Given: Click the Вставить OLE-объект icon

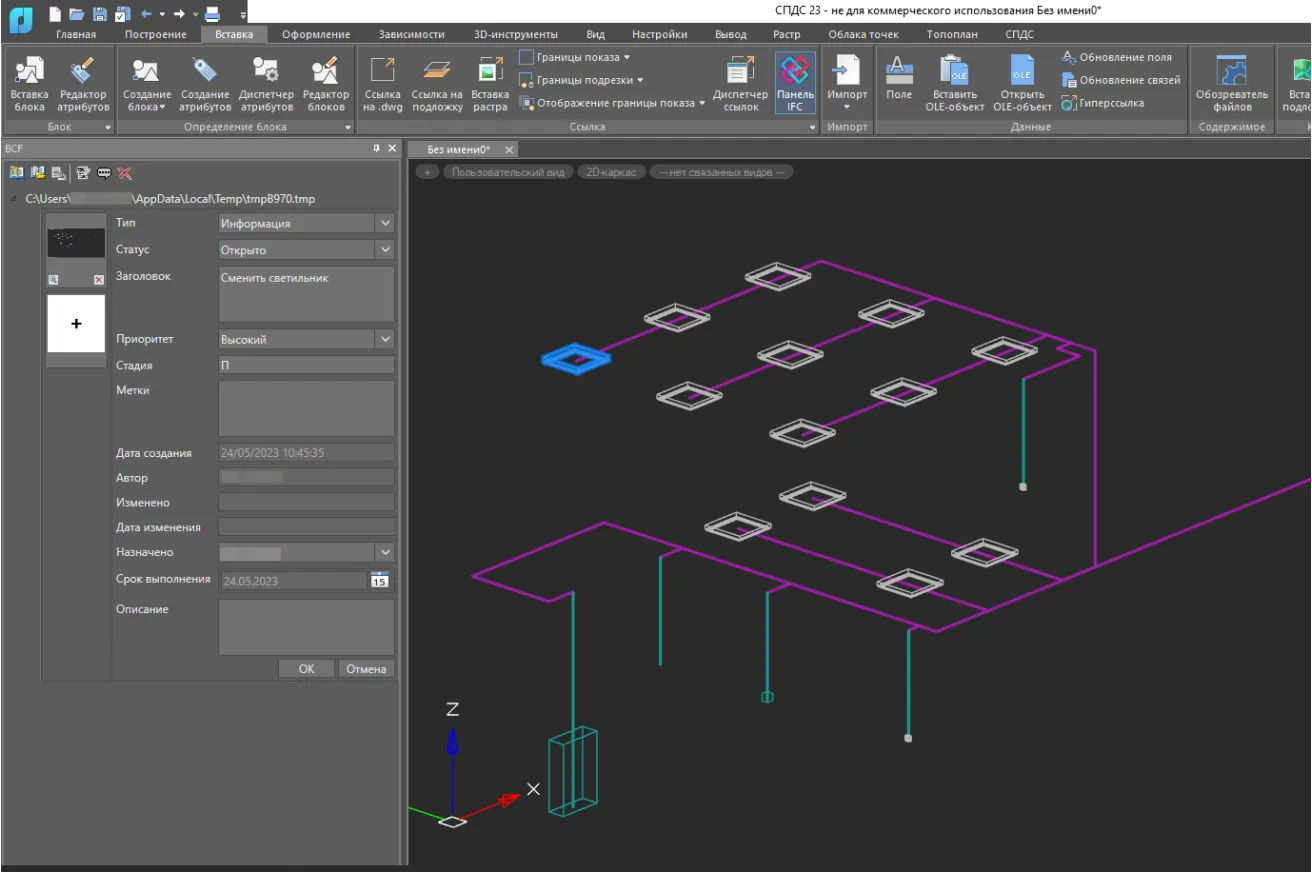Looking at the screenshot, I should pos(954,84).
